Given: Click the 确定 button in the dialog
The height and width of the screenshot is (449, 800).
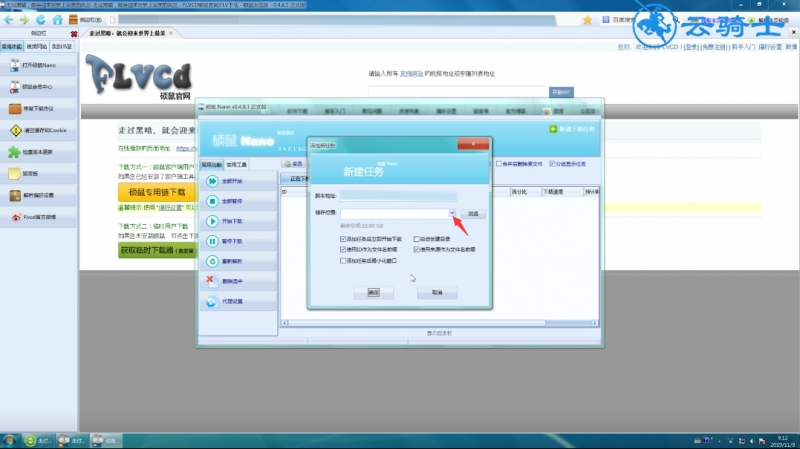Looking at the screenshot, I should (373, 292).
